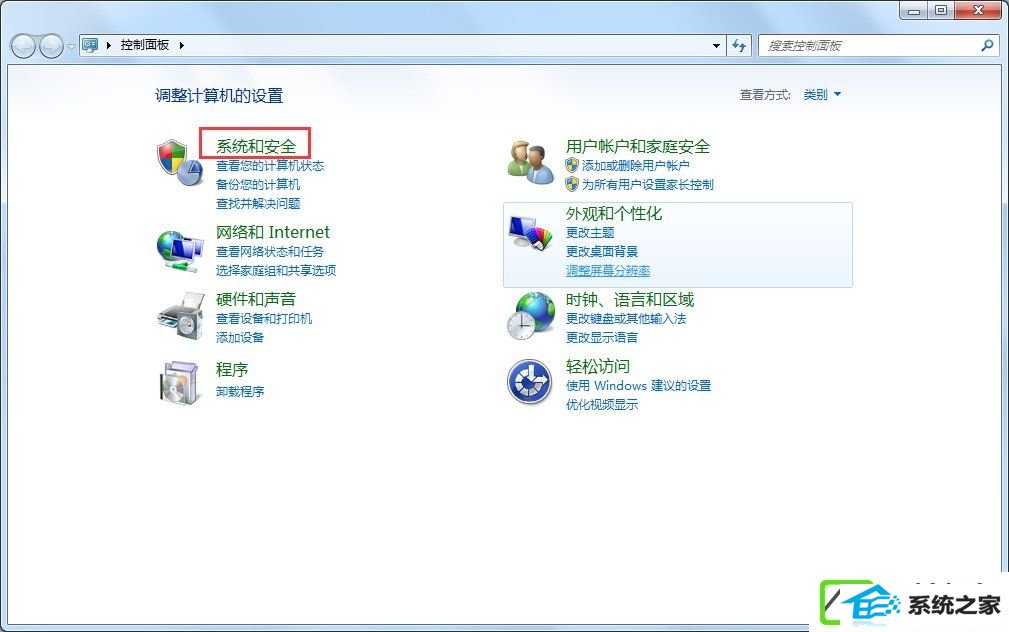Click the Clock, Language and Region globe icon
Viewport: 1009px width, 632px height.
[x=531, y=316]
